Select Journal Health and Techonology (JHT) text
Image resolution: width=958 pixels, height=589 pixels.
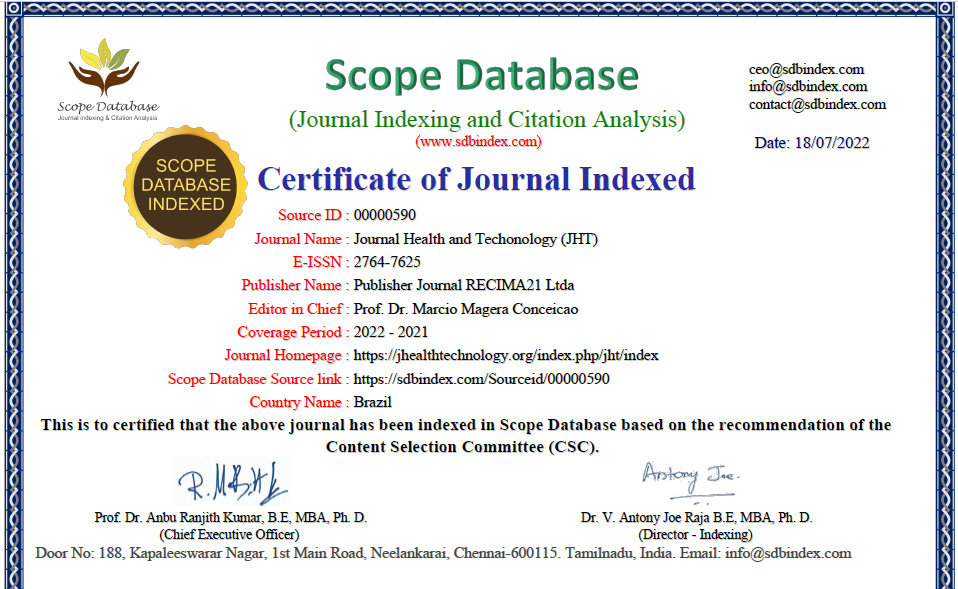click(475, 239)
